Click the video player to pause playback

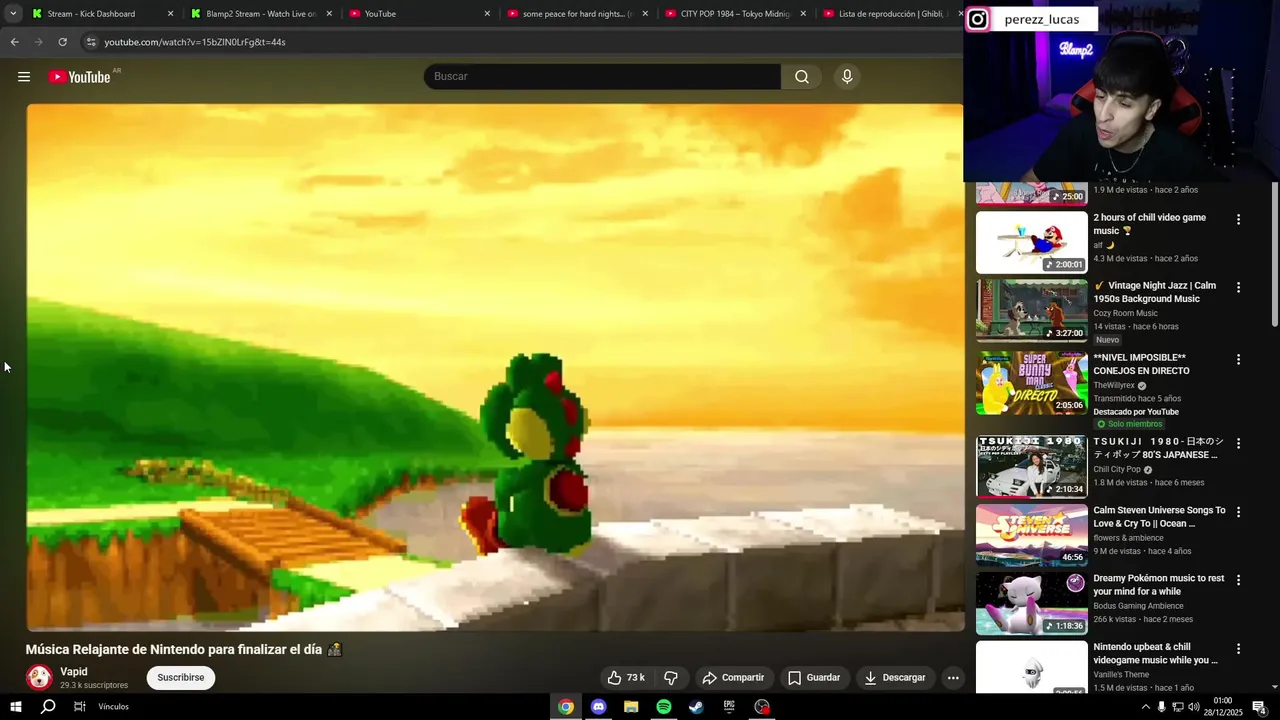(495, 367)
